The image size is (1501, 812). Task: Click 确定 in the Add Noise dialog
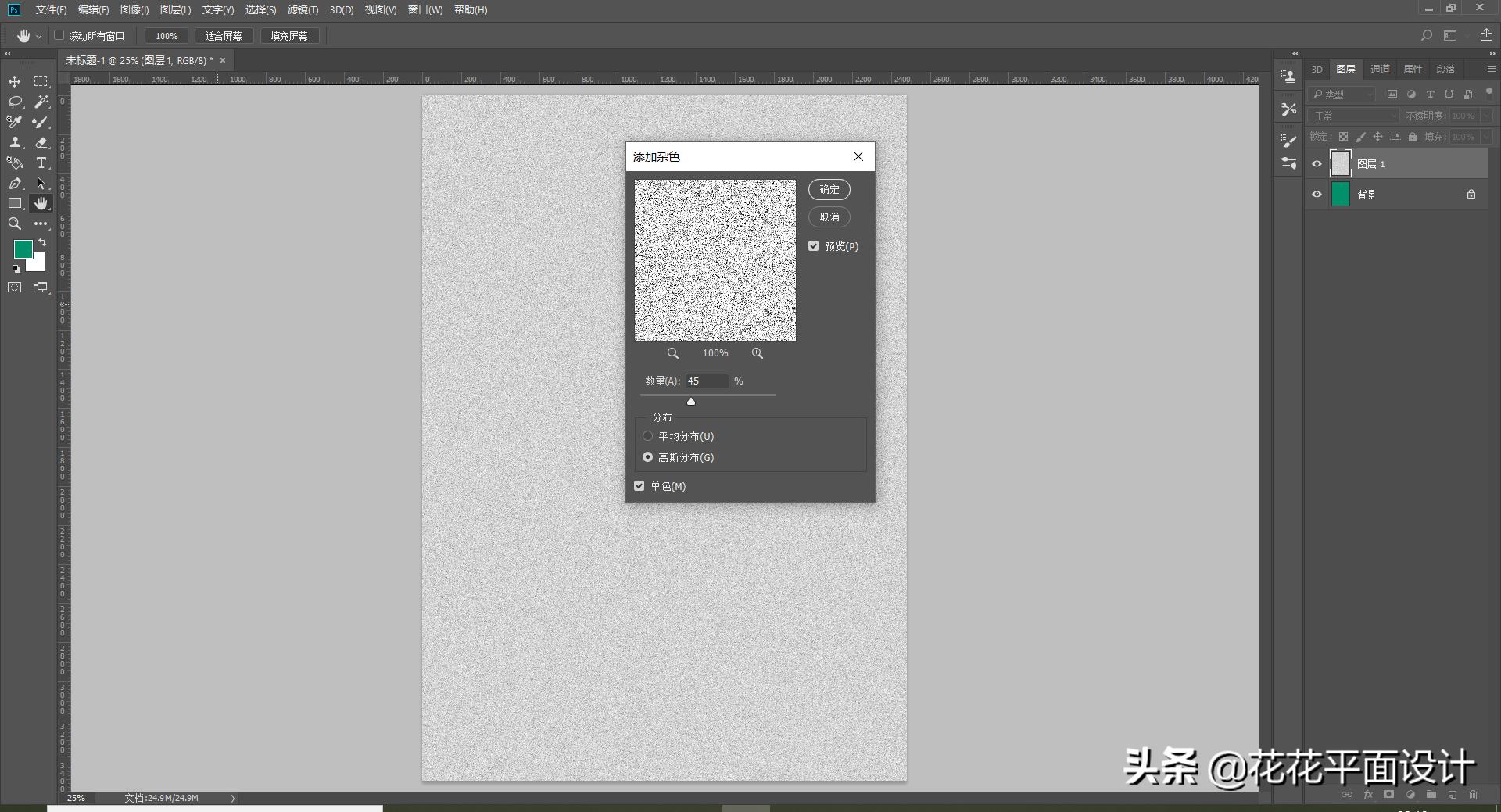click(x=829, y=190)
